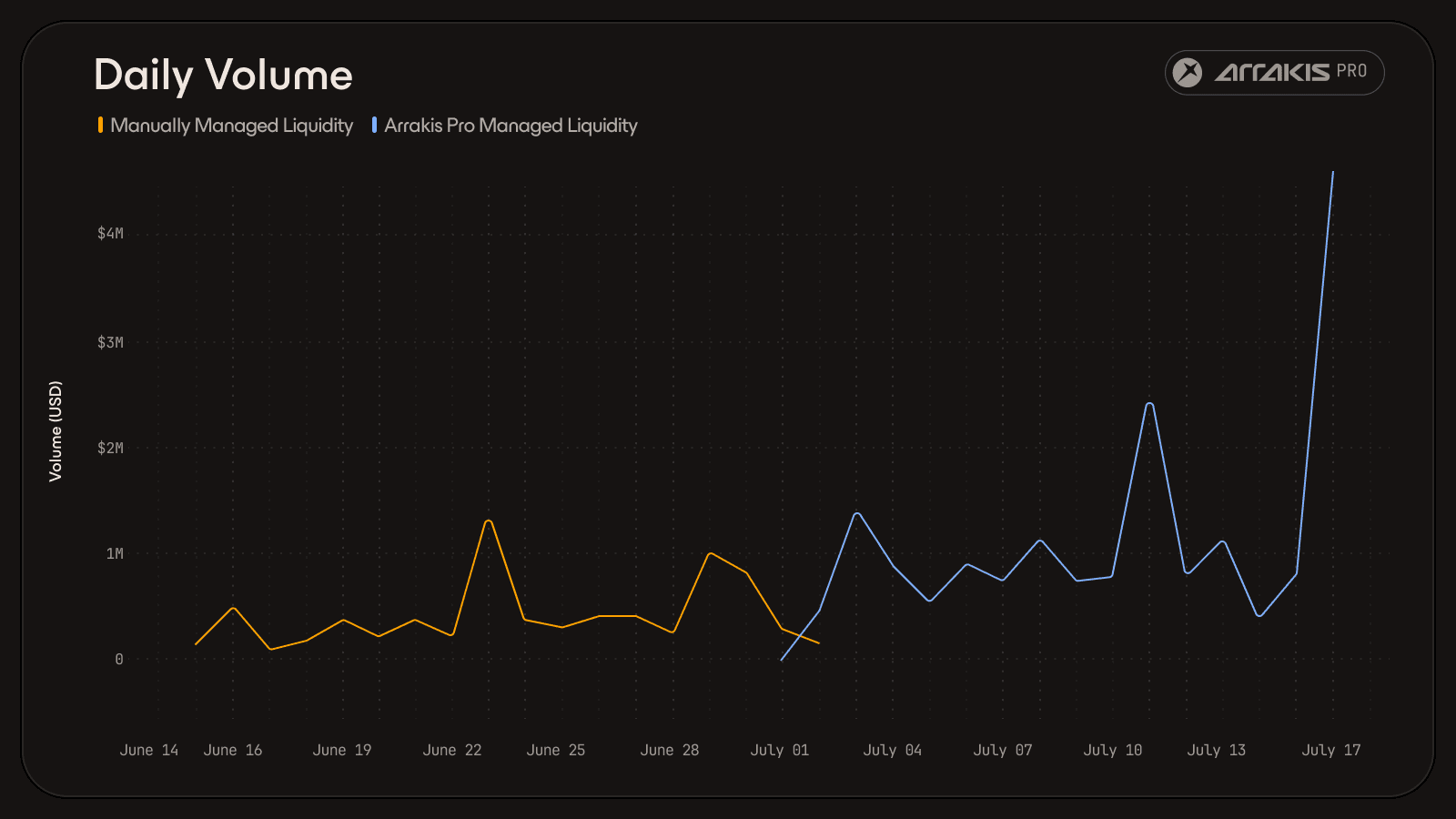
Task: Click the orange Manually Managed legend swatch
Action: (100, 125)
